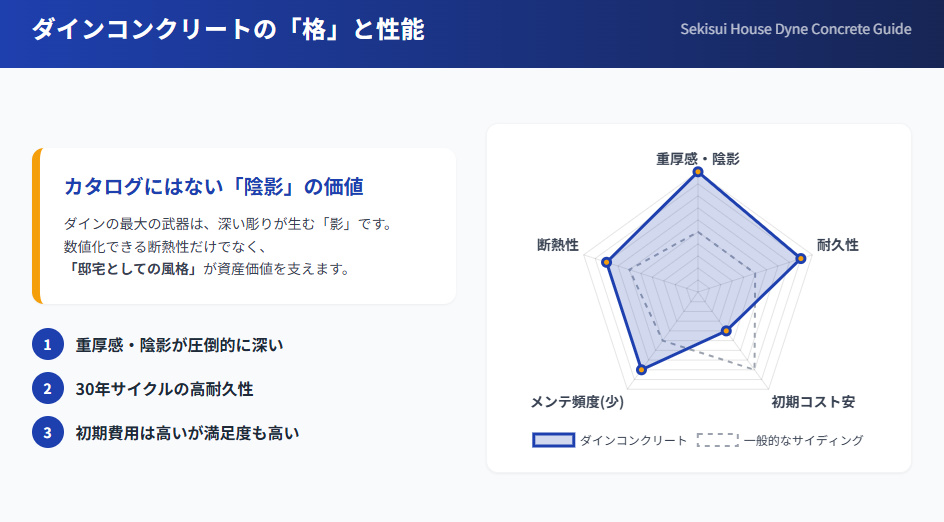Viewport: 944px width, 522px height.
Task: Toggle the ダインコンクリート legend text
Action: pyautogui.click(x=634, y=440)
